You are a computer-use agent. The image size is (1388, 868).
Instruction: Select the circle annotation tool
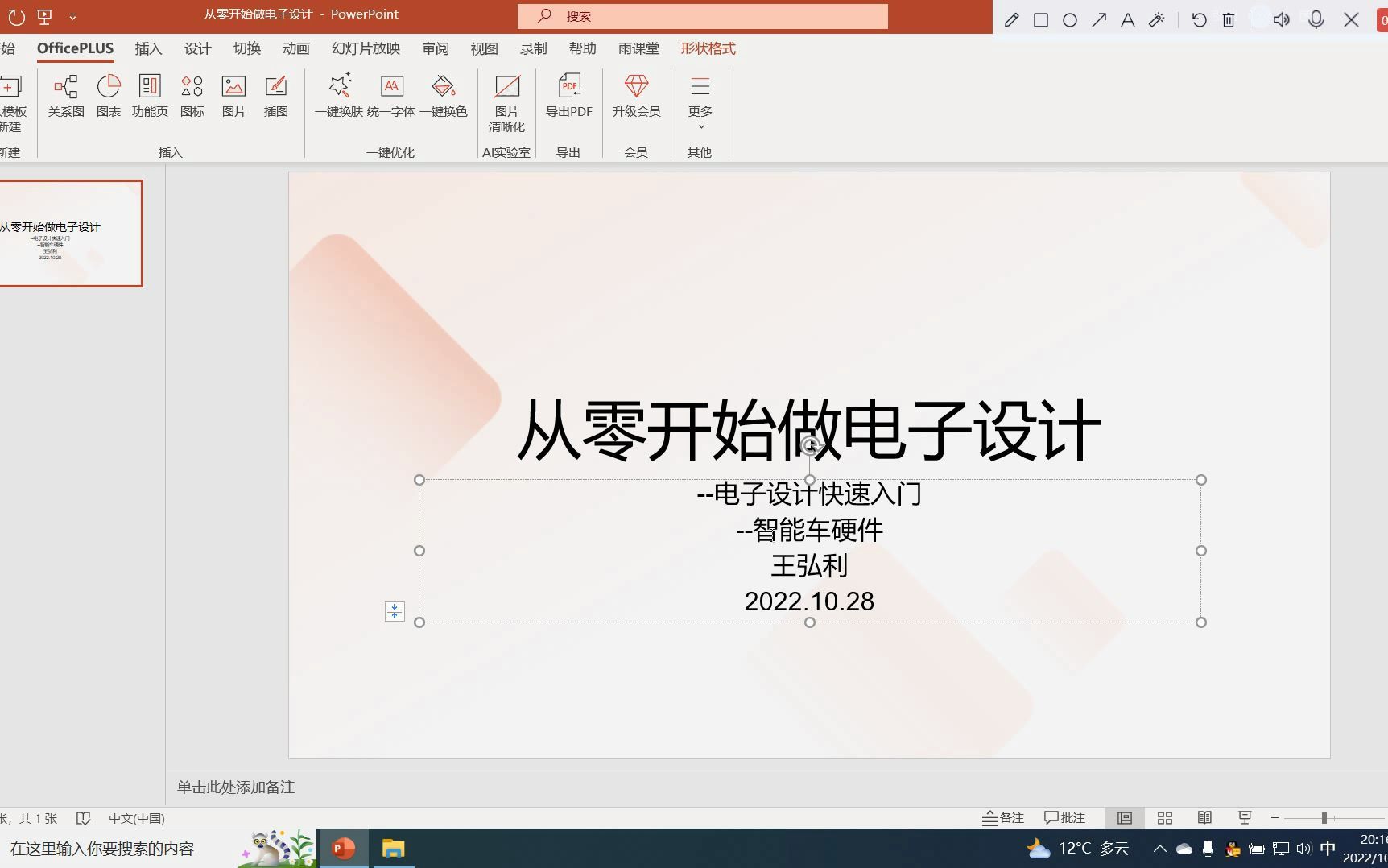pos(1070,20)
